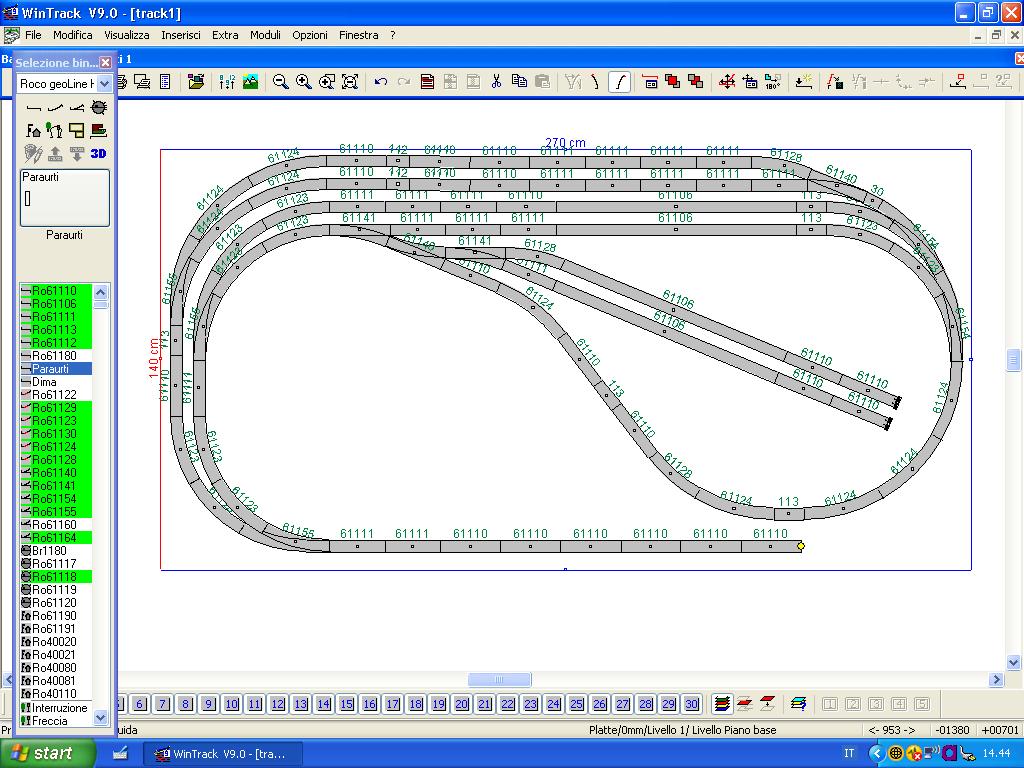
Task: Click the black curved line tool
Action: pos(596,82)
